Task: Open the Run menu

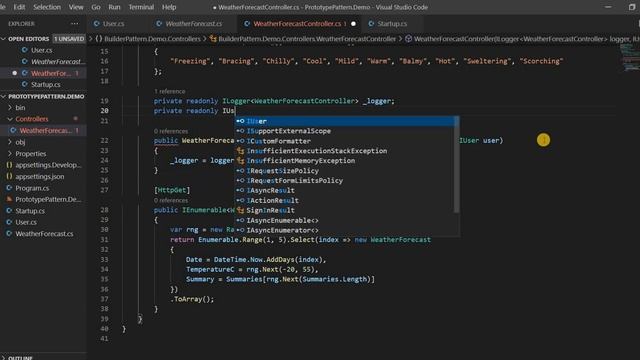Action: [114, 7]
